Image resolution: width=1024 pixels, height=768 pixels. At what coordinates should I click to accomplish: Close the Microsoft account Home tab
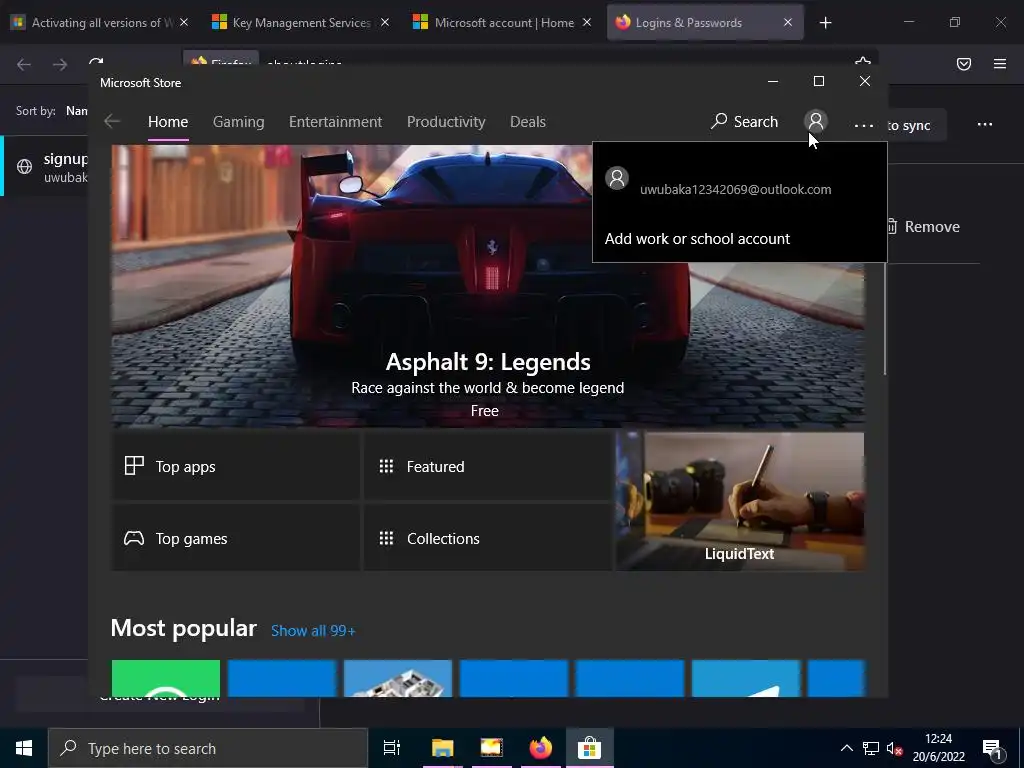click(x=586, y=23)
